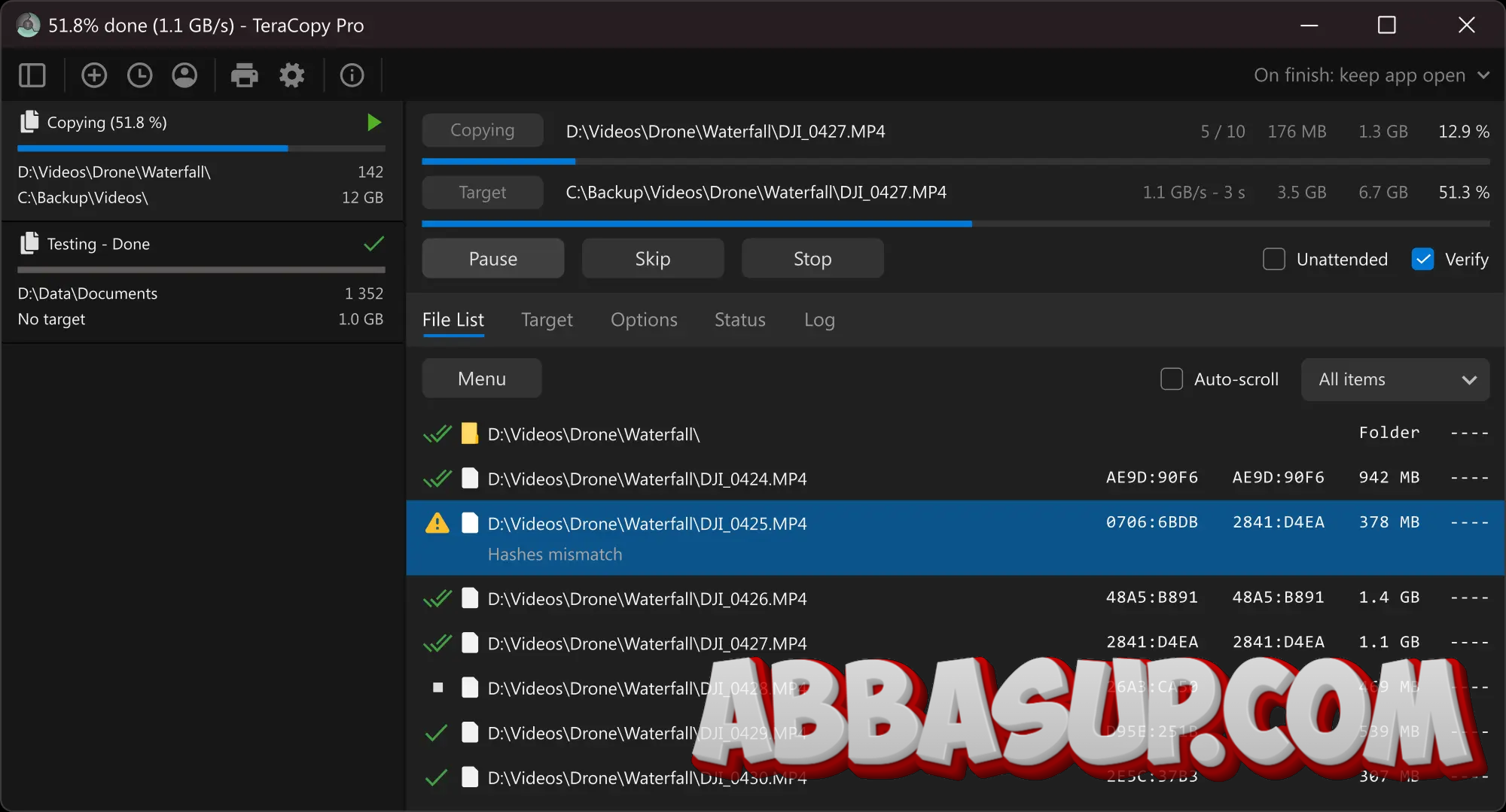Click the Stop button
Screen dimensions: 1506x812
click(x=812, y=259)
